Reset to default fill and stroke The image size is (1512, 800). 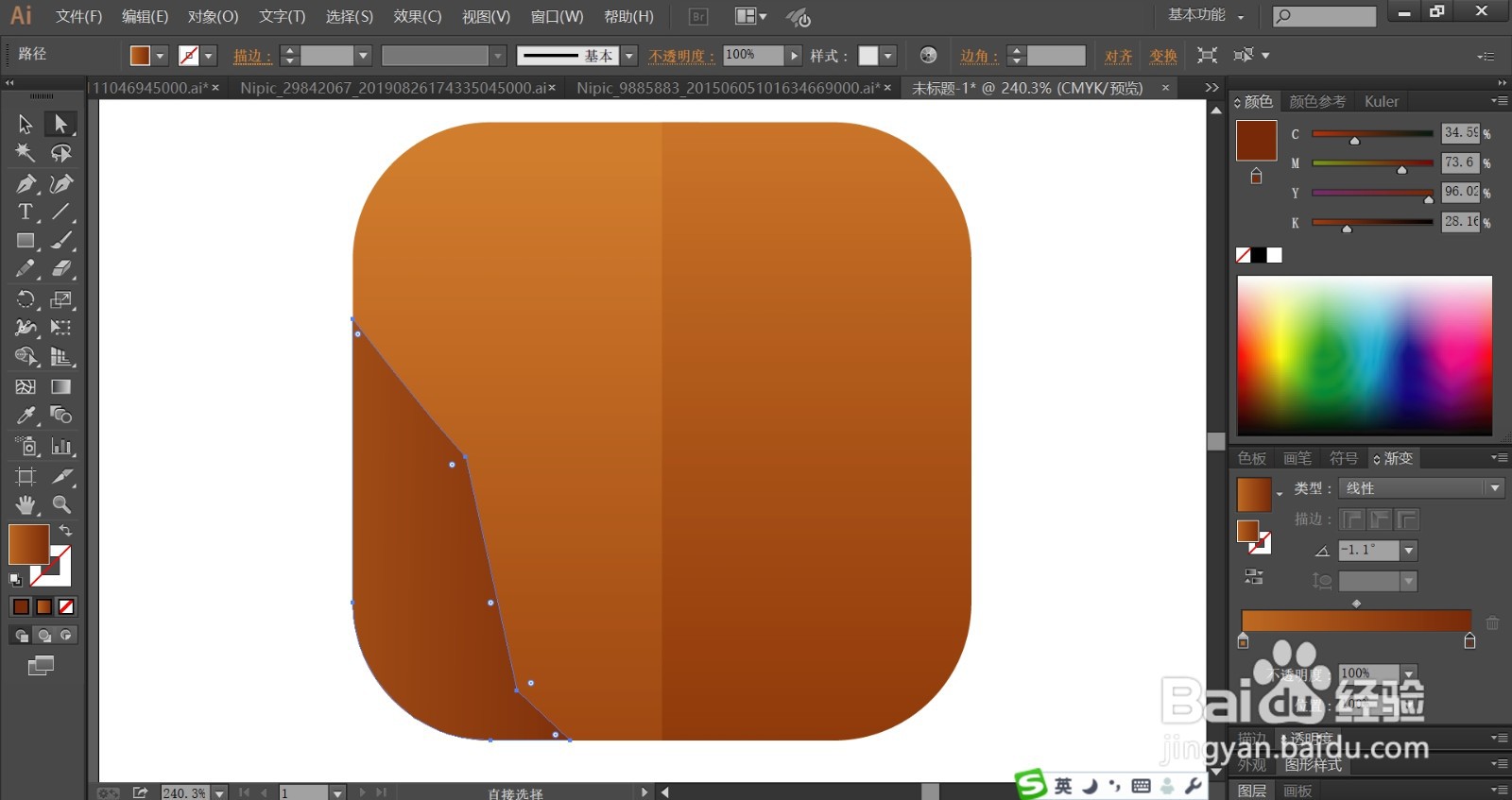pyautogui.click(x=15, y=579)
